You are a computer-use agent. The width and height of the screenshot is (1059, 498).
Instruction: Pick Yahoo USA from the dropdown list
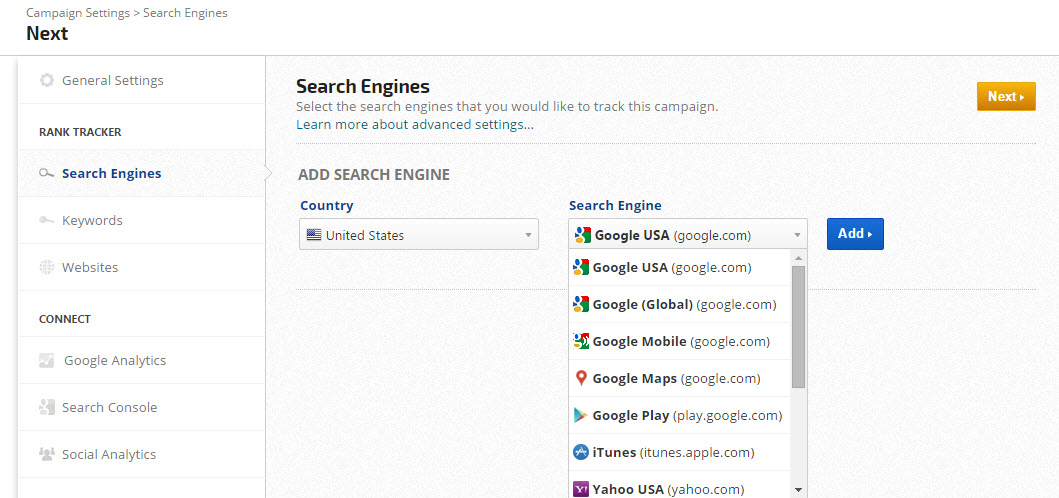[x=668, y=489]
